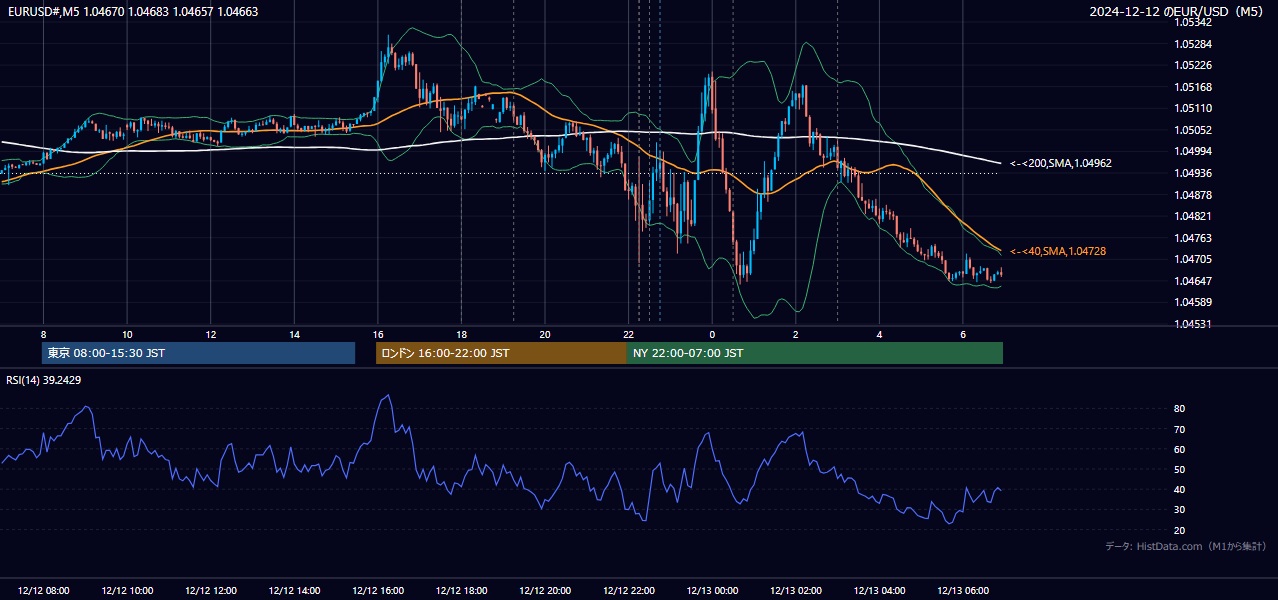Click the 12/13 00:00 date label
The width and height of the screenshot is (1278, 600).
(x=712, y=591)
